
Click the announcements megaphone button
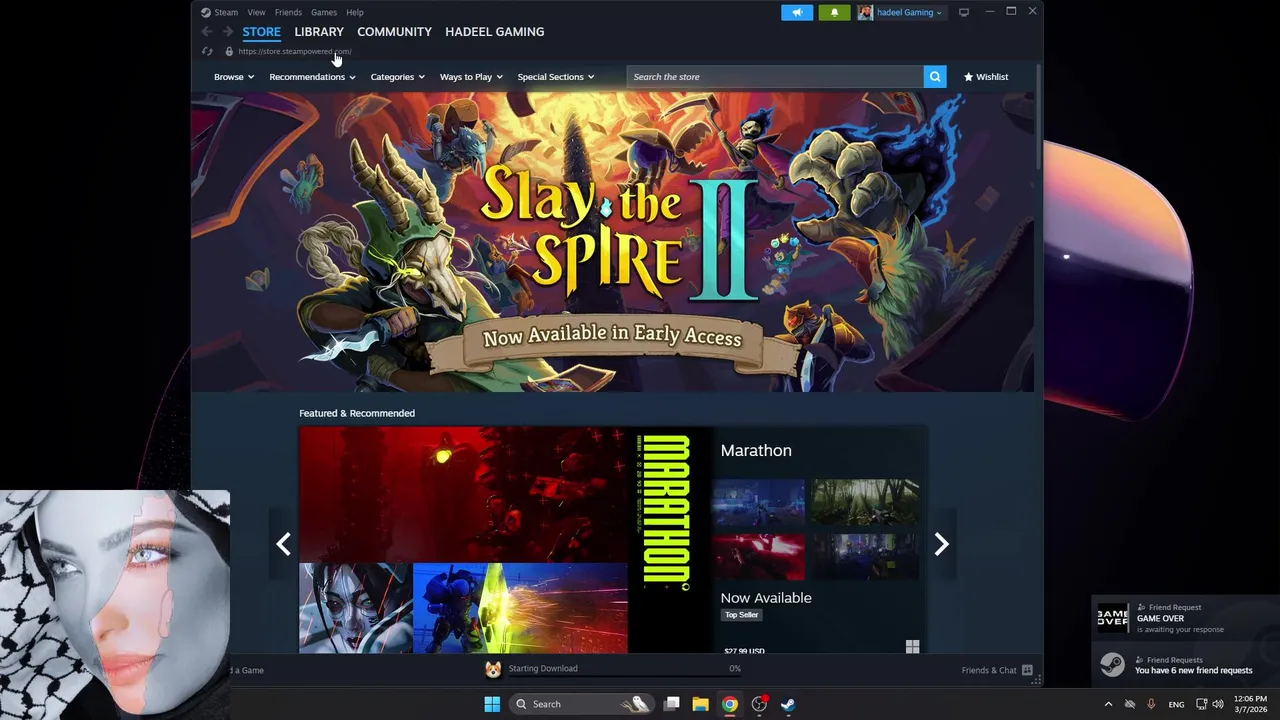click(797, 12)
